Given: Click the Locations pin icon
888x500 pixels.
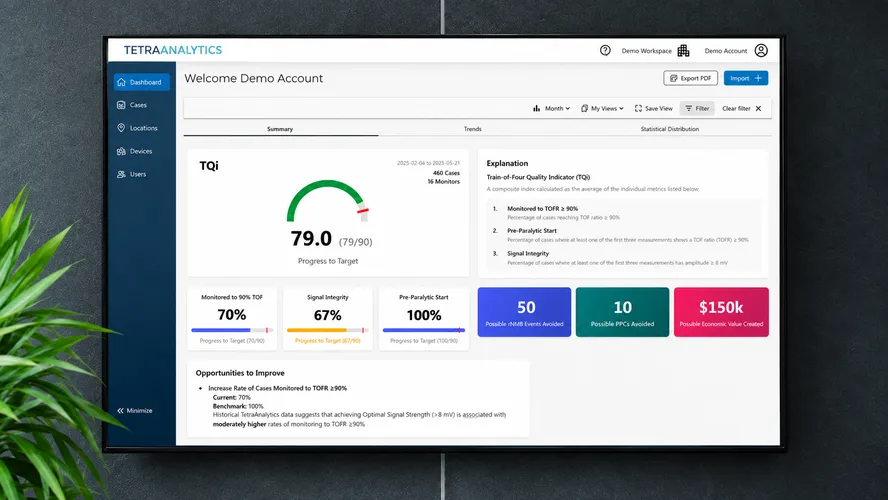Looking at the screenshot, I should point(121,128).
